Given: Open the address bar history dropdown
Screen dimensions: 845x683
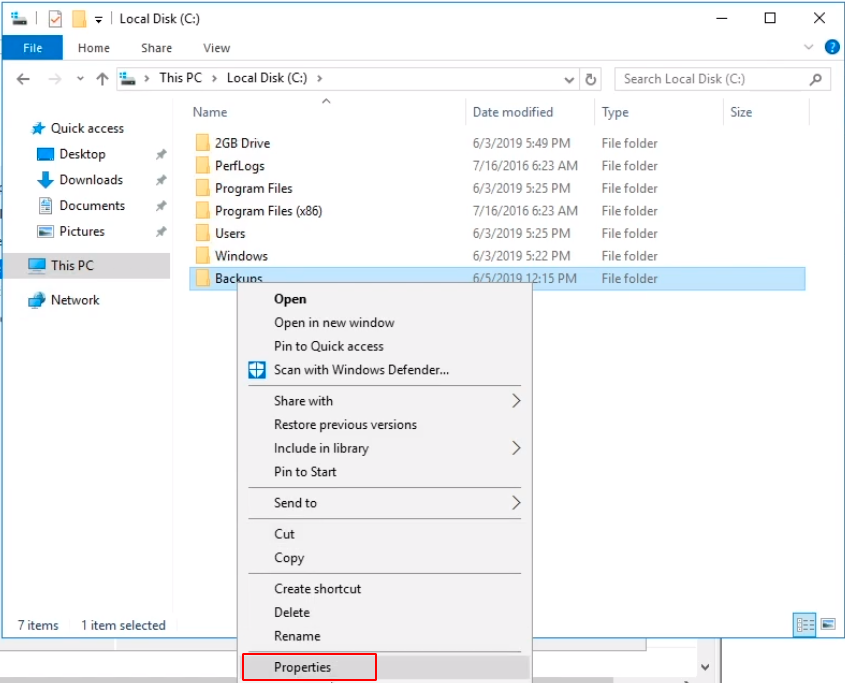Looking at the screenshot, I should (569, 80).
